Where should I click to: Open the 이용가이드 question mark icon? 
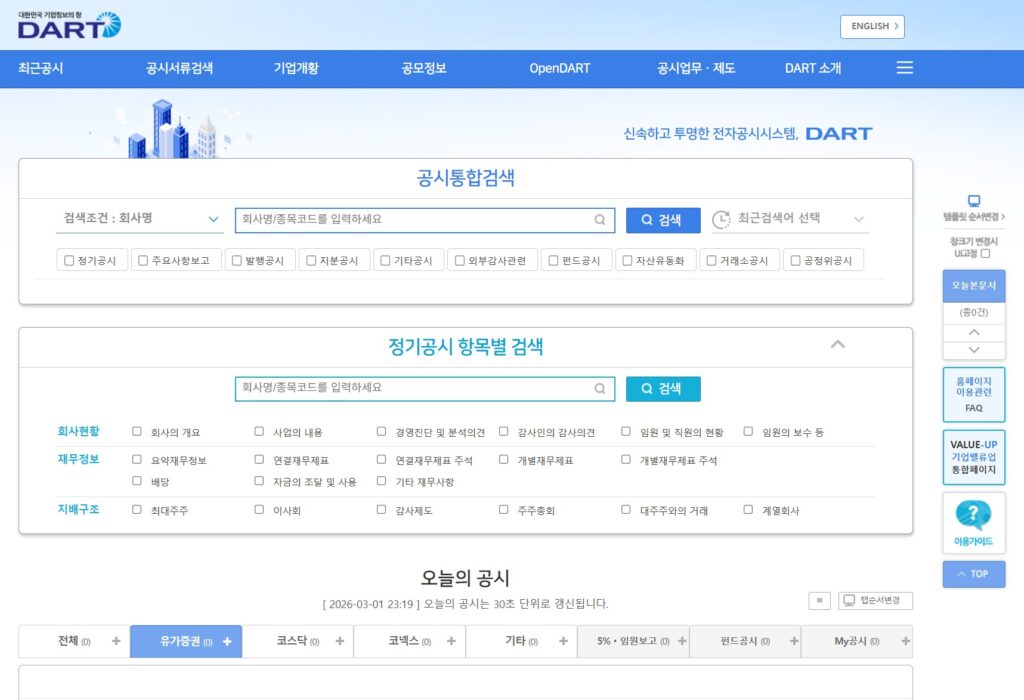click(973, 515)
